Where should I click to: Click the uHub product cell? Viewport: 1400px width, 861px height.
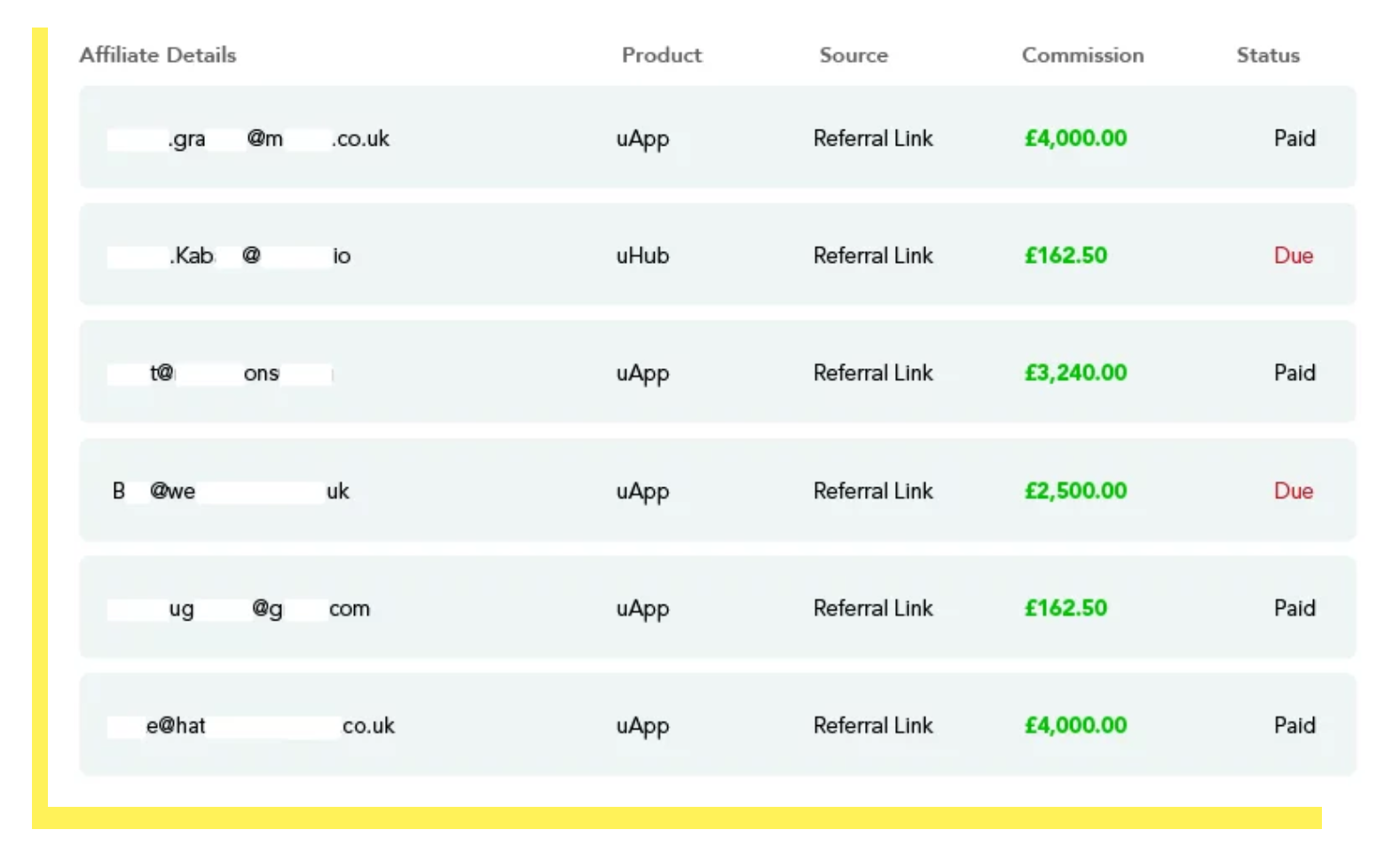[x=642, y=256]
